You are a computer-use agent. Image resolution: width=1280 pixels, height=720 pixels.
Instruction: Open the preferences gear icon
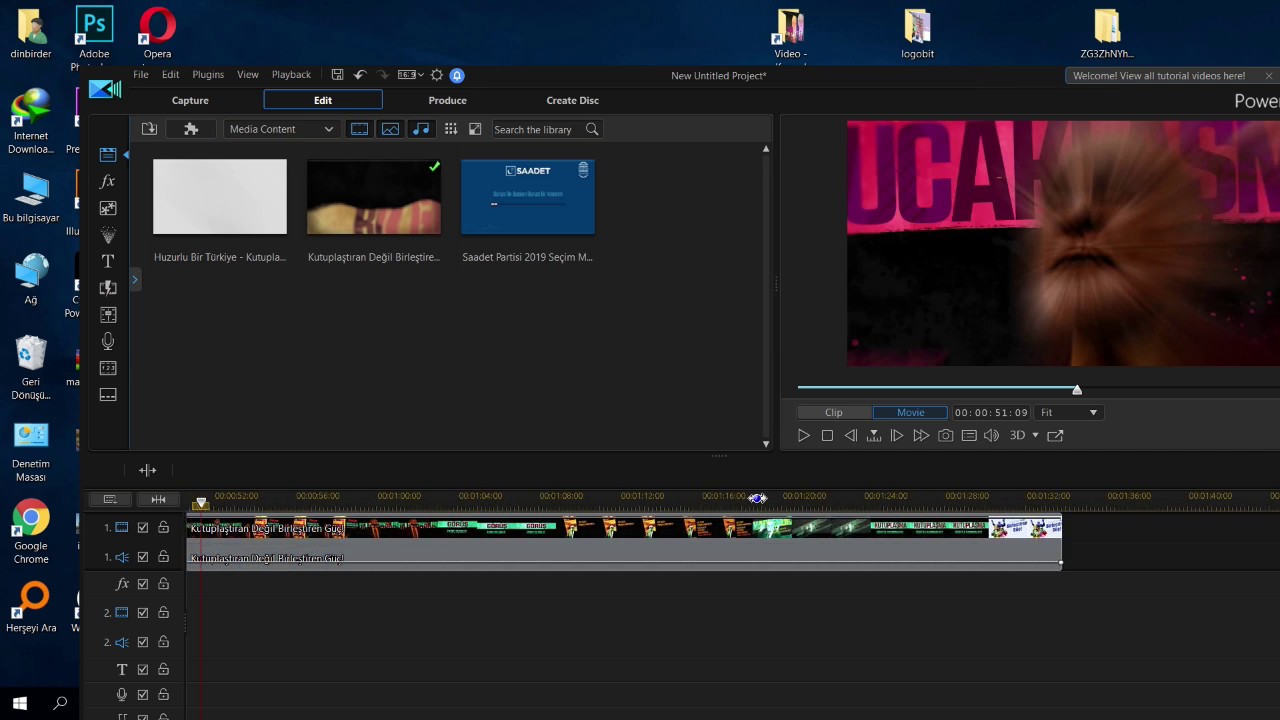[437, 75]
